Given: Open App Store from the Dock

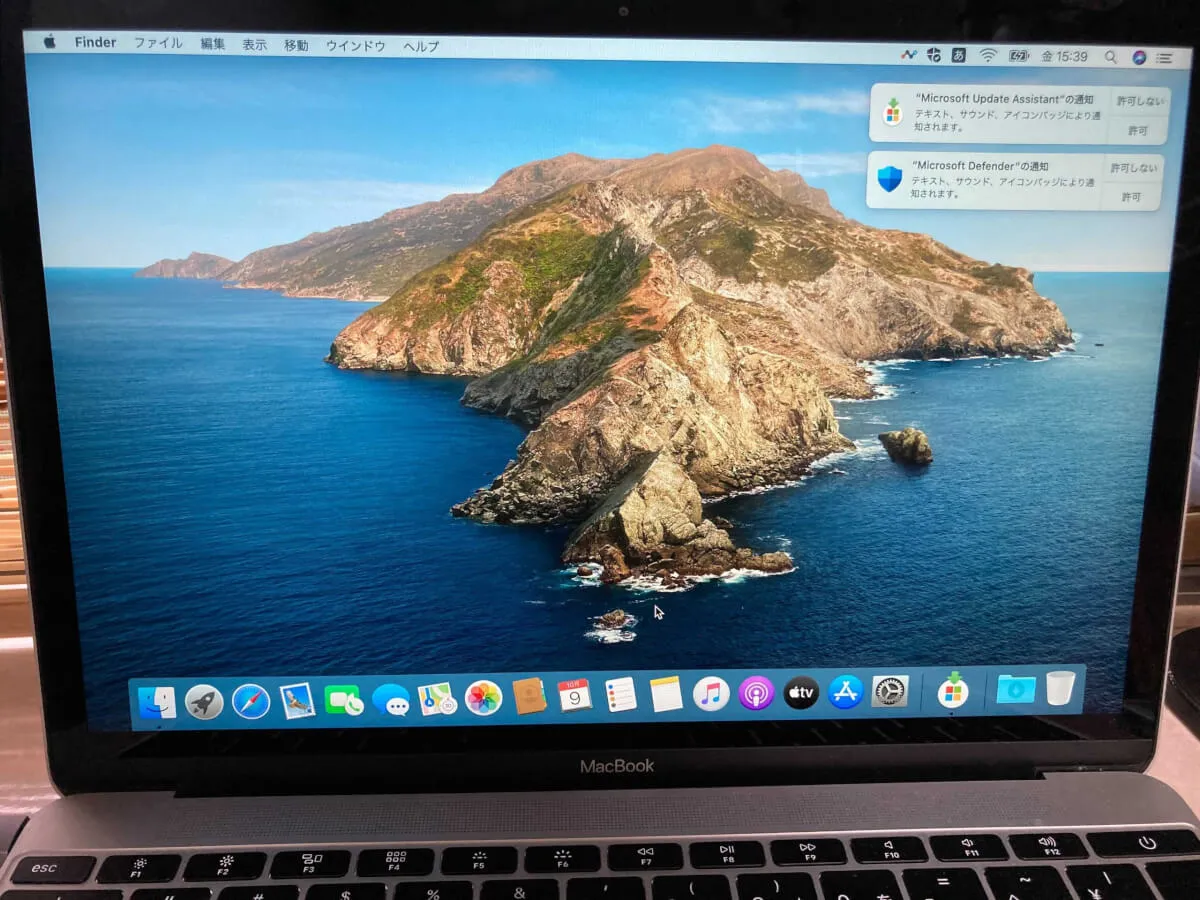Looking at the screenshot, I should pyautogui.click(x=846, y=691).
